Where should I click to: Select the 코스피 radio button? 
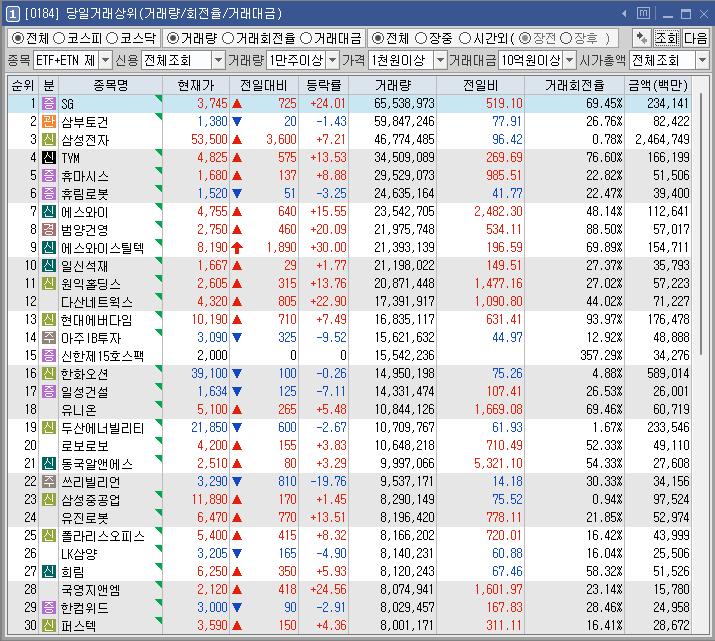click(x=59, y=38)
